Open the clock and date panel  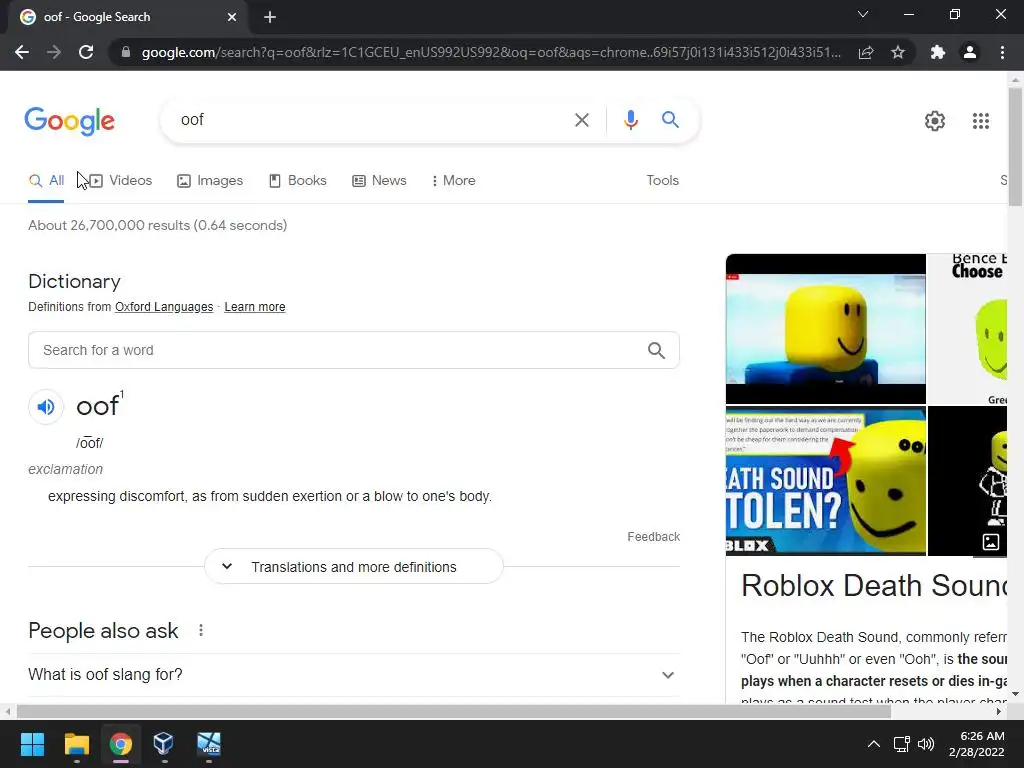(x=976, y=744)
